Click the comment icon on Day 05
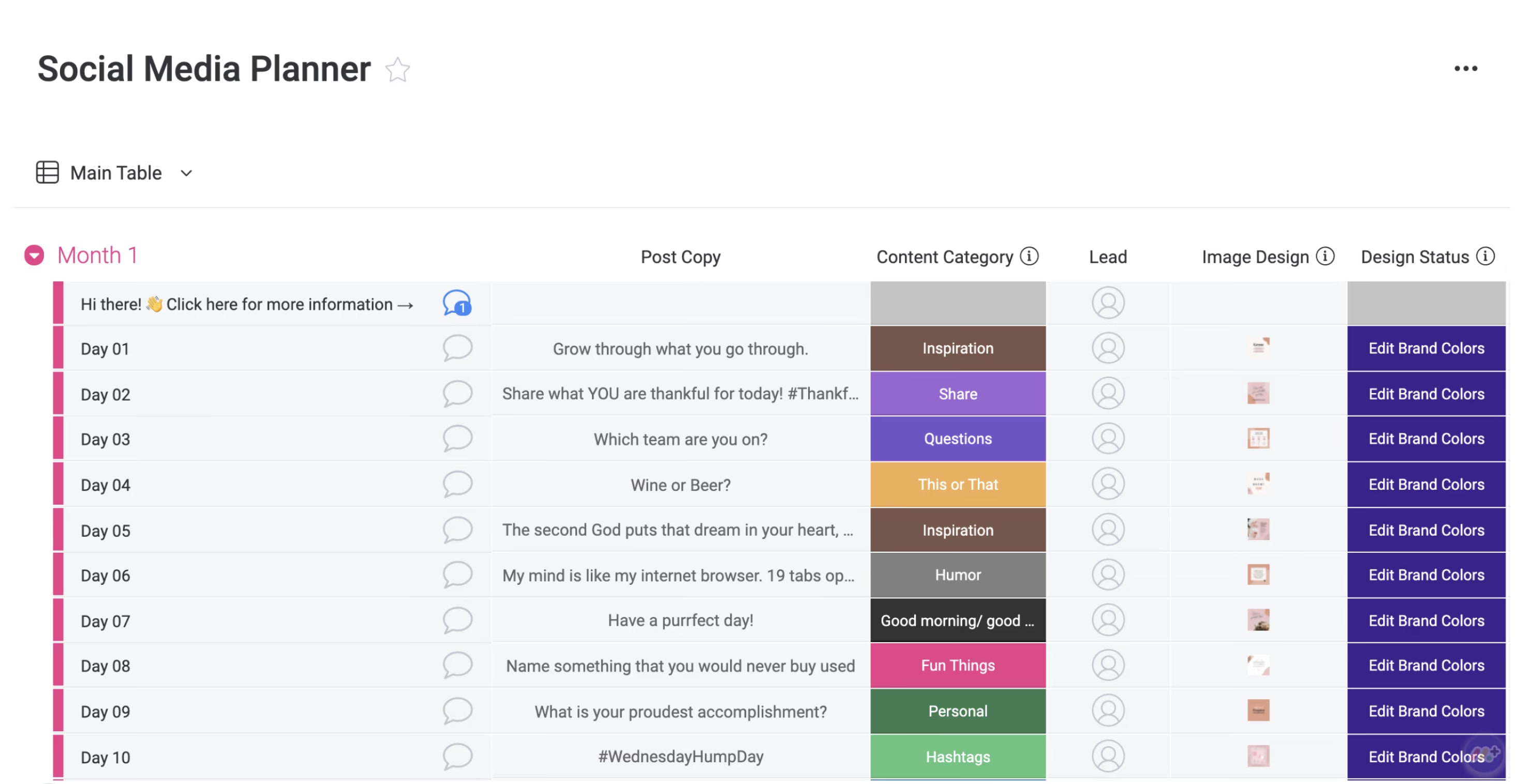The width and height of the screenshot is (1517, 784). tap(456, 528)
